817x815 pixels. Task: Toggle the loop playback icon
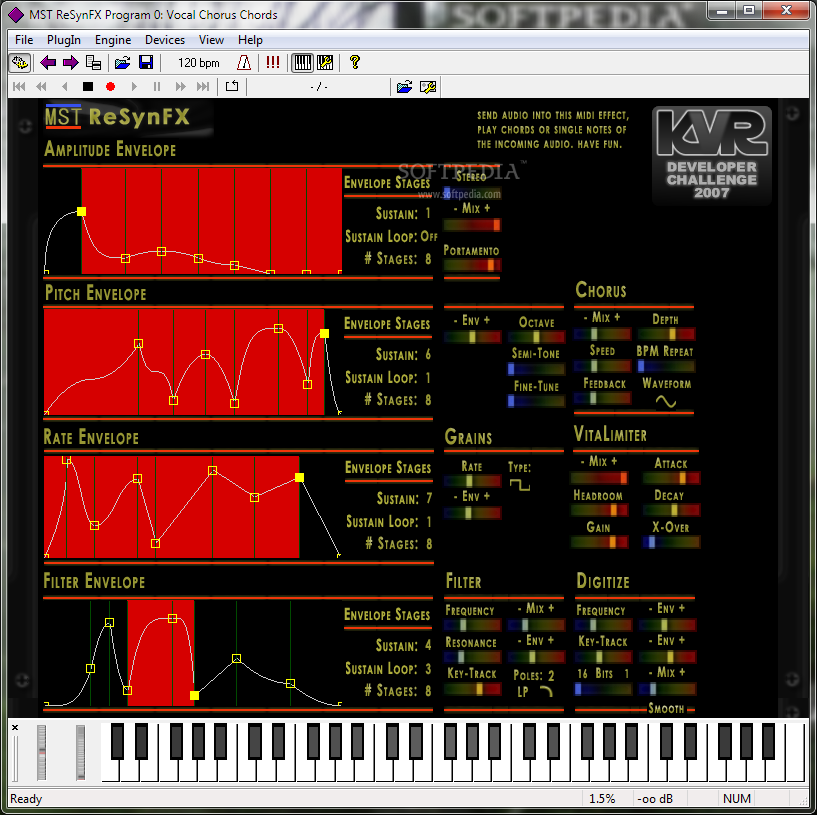click(232, 87)
